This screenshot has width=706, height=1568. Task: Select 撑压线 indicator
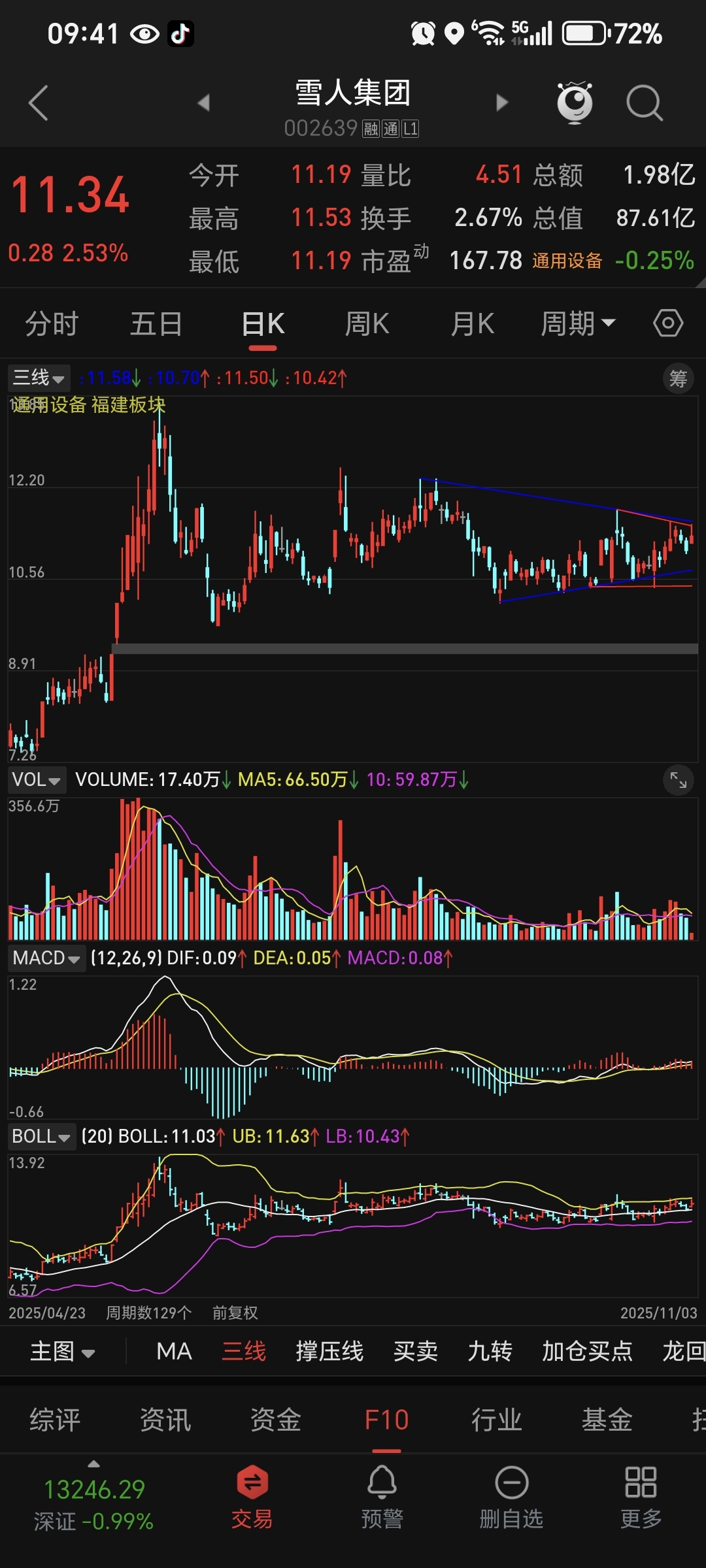329,1351
